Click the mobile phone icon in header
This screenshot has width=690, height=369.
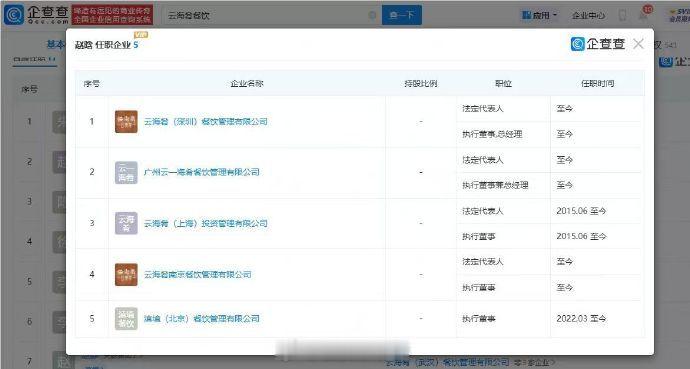pyautogui.click(x=622, y=15)
